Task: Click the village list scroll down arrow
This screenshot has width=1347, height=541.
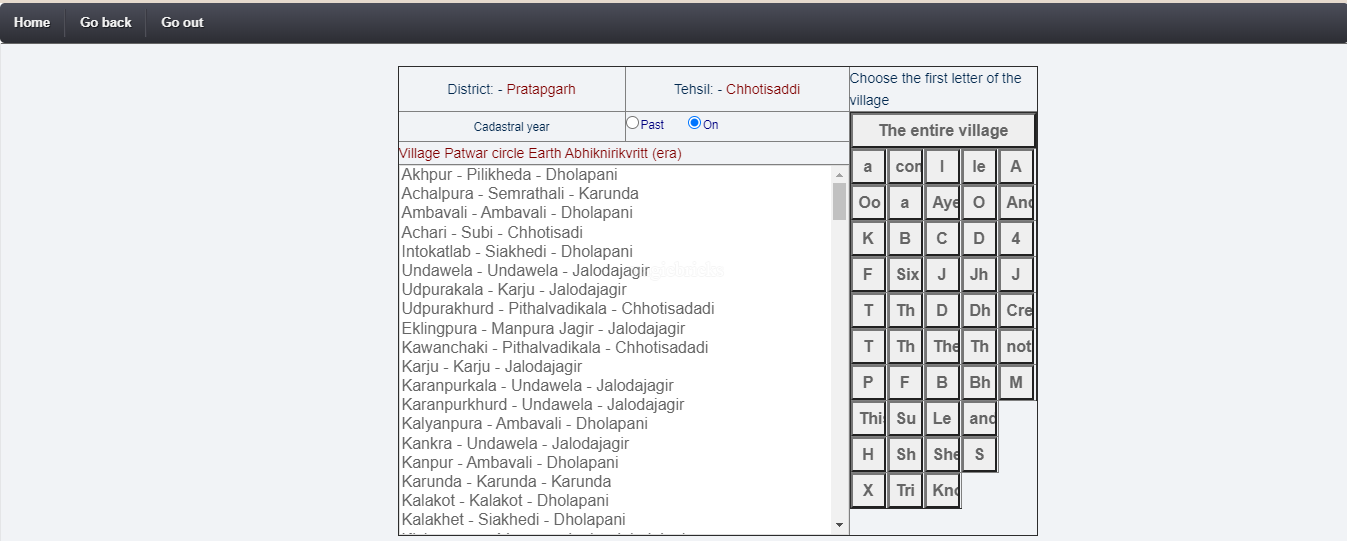Action: tap(839, 525)
